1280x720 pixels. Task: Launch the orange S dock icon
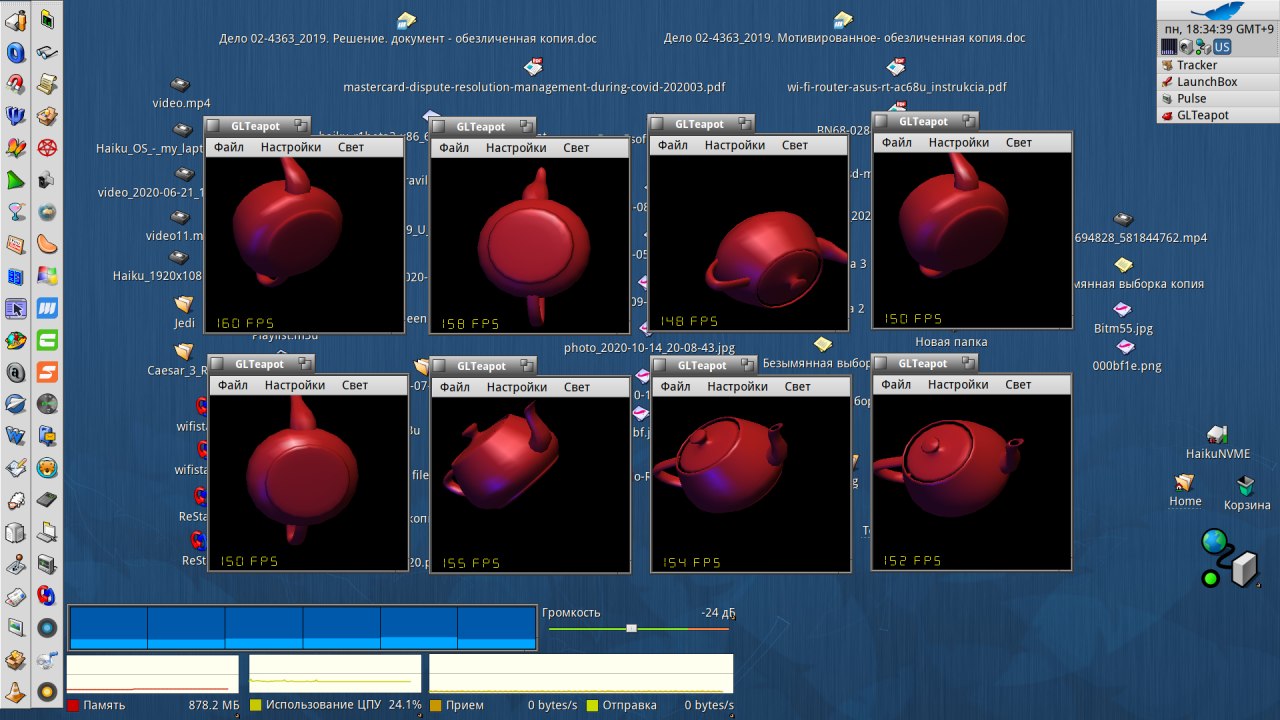47,372
